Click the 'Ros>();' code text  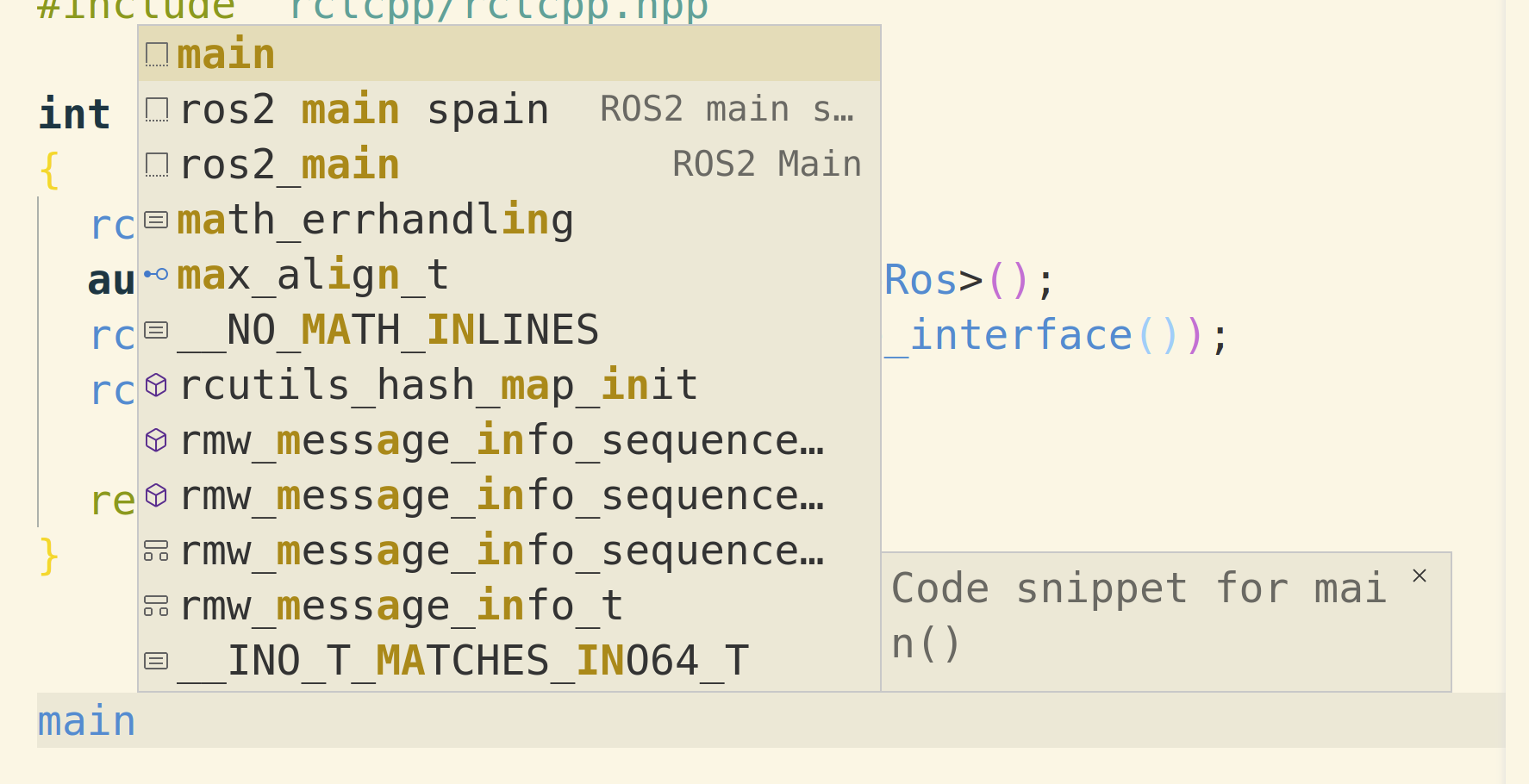pyautogui.click(x=970, y=280)
